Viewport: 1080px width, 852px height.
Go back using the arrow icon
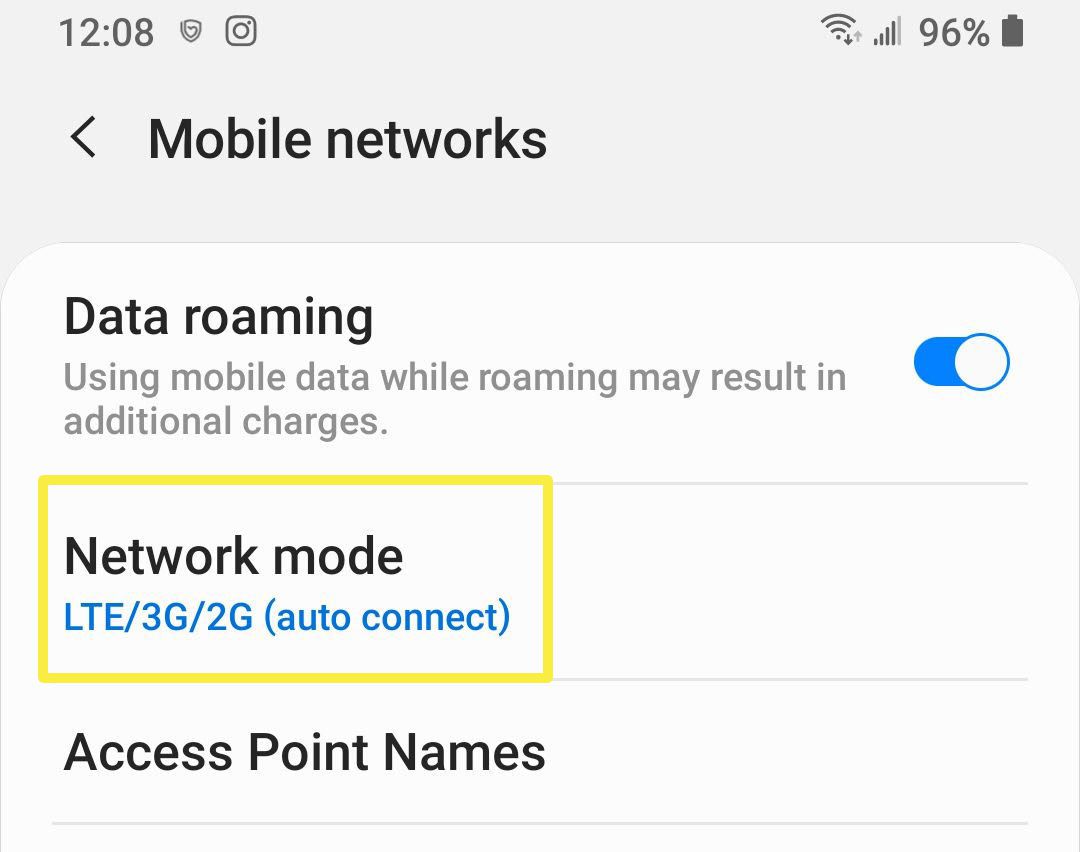(83, 138)
